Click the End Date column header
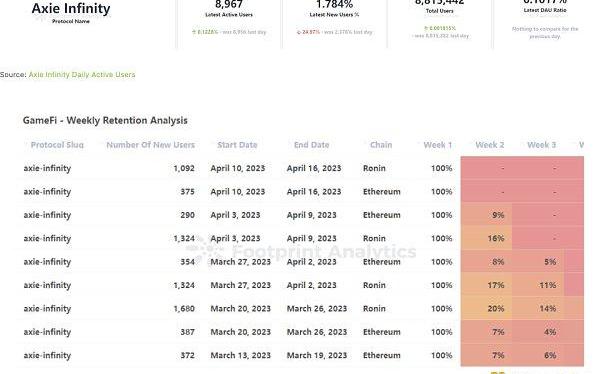The image size is (600, 374). click(311, 145)
